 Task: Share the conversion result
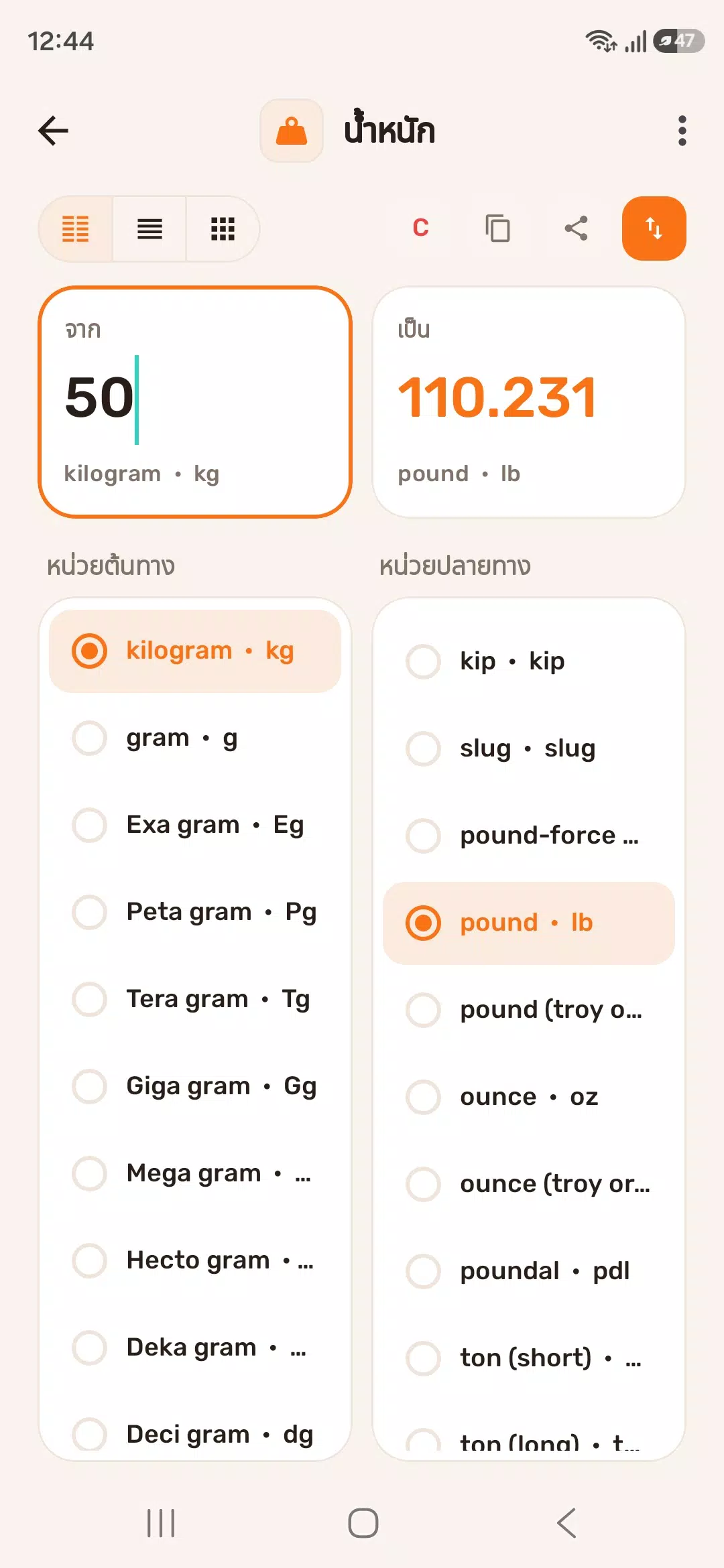point(577,228)
